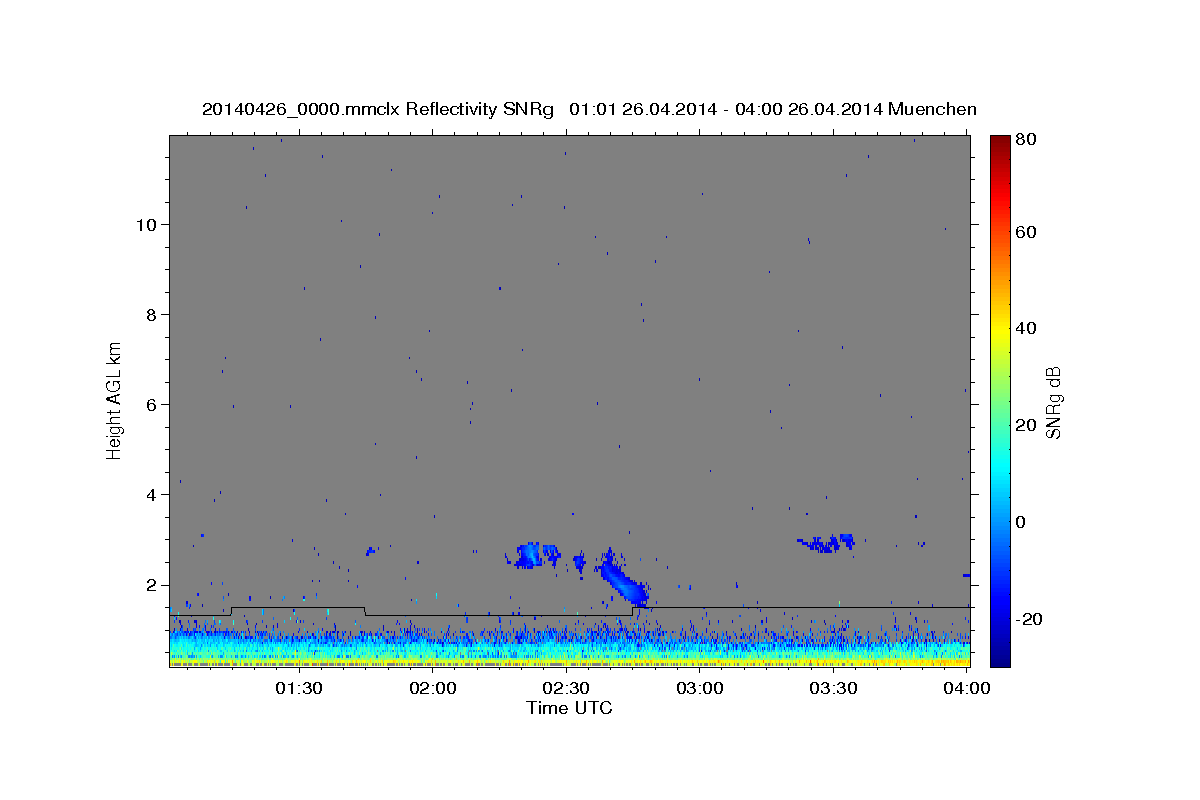Click the 'Time UTC' axis label
Viewport: 1200px width, 800px height.
tap(569, 708)
